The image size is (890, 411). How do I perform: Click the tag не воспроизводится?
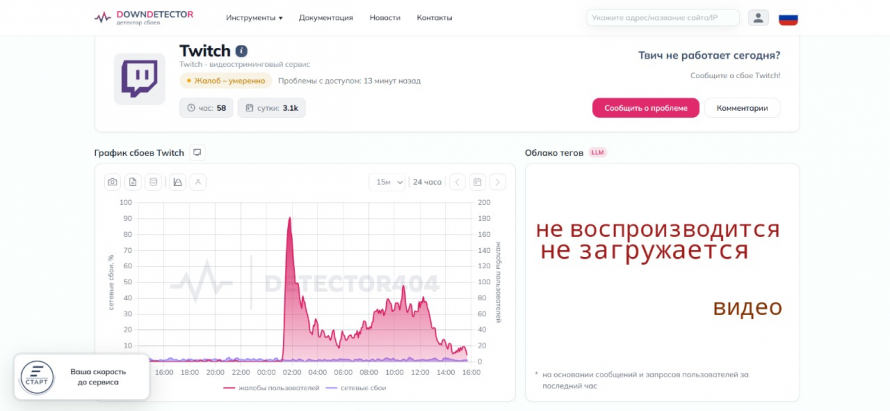(x=658, y=229)
